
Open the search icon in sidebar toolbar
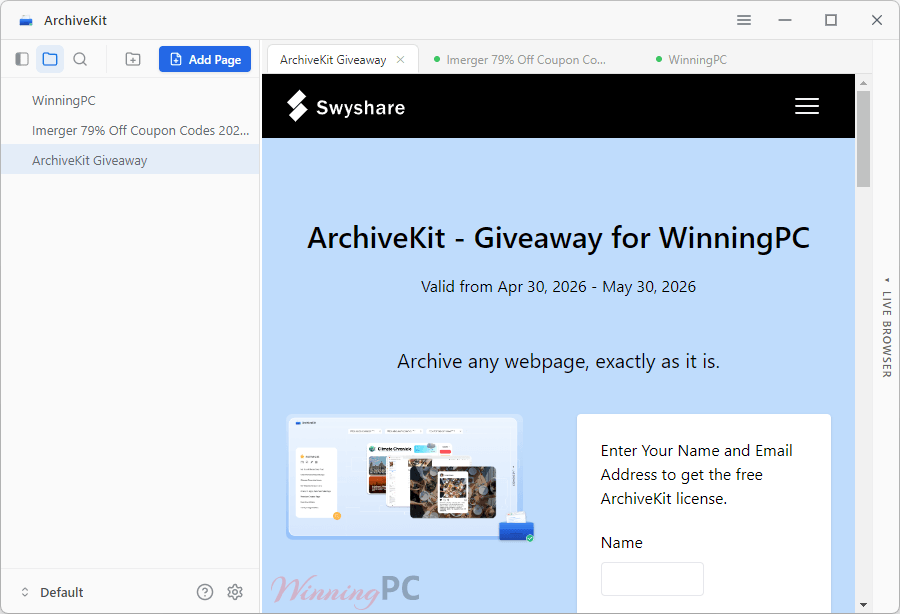coord(80,59)
